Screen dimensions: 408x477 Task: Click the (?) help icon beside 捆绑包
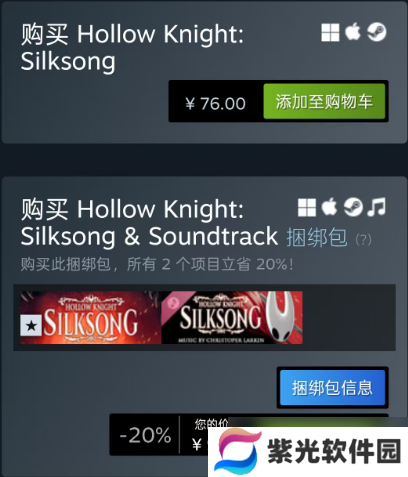click(x=363, y=240)
